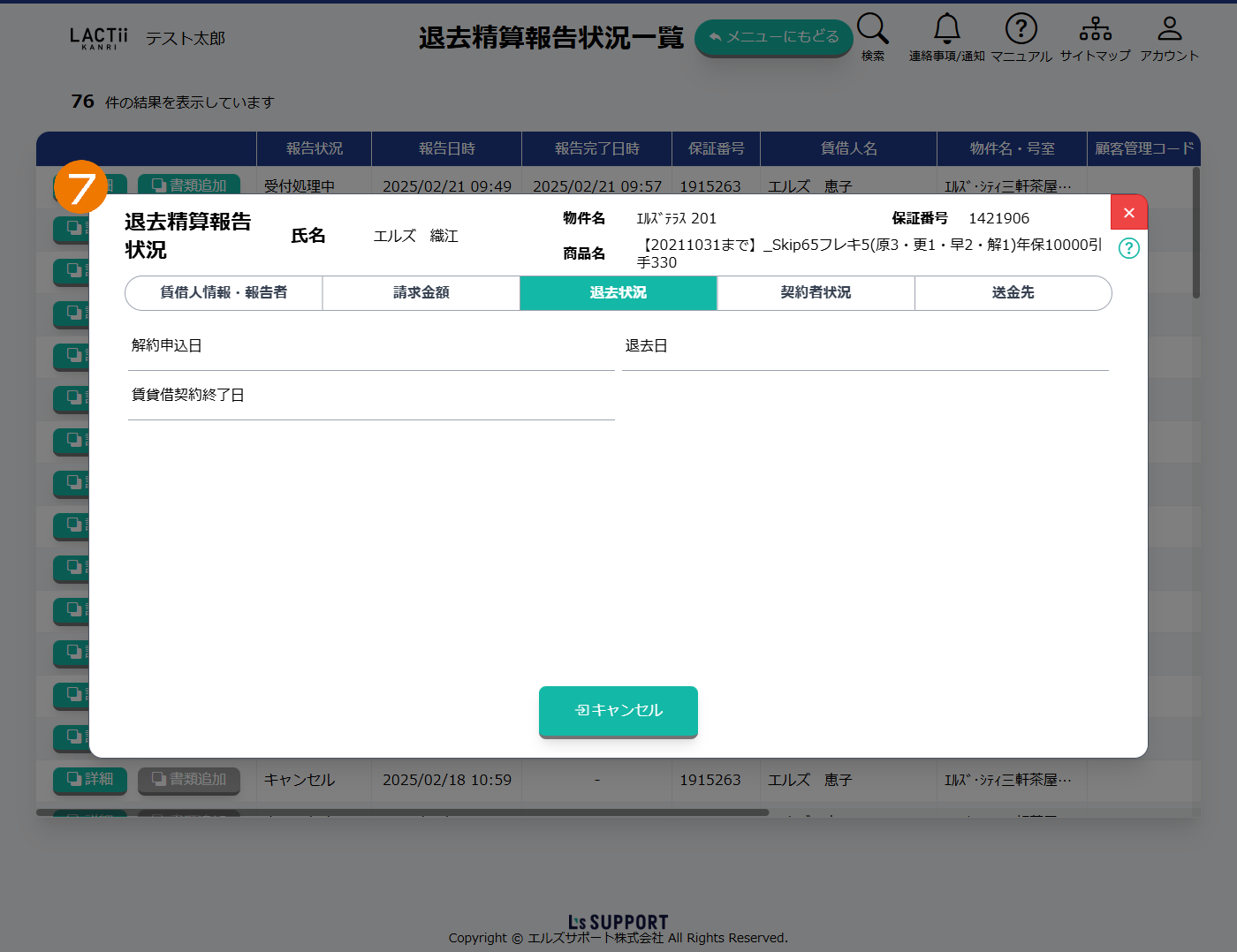Click the horizontal table scrollbar
Viewport: 1237px width, 952px height.
point(402,812)
